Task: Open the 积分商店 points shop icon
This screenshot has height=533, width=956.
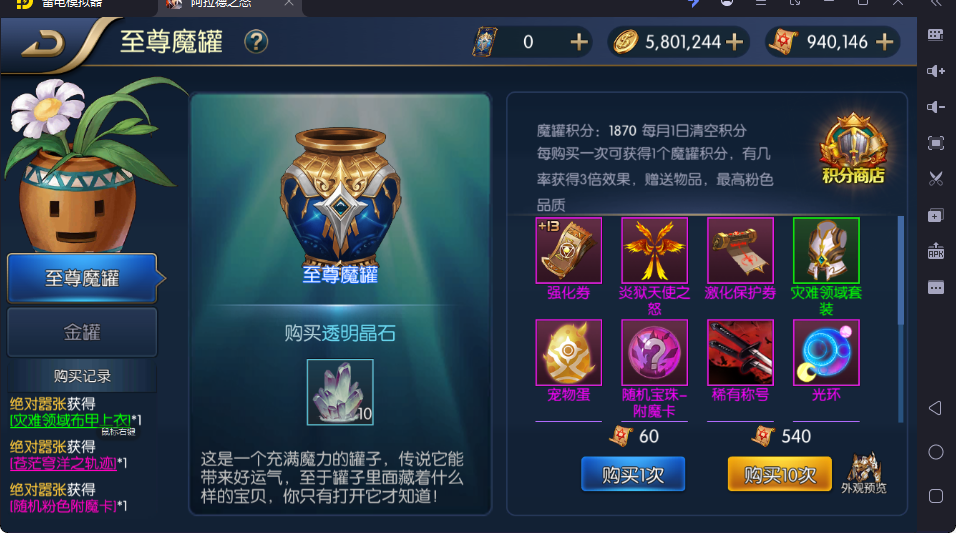Action: point(853,149)
